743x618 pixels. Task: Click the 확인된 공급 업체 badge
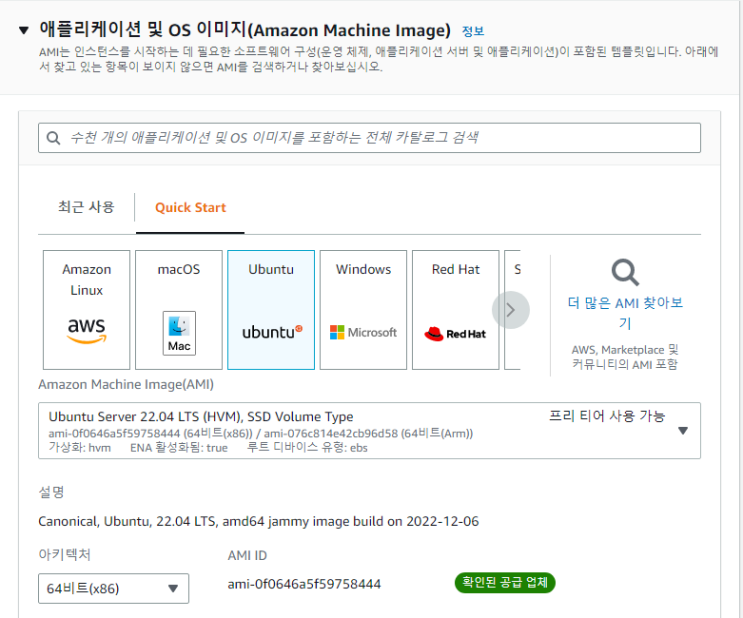click(505, 582)
